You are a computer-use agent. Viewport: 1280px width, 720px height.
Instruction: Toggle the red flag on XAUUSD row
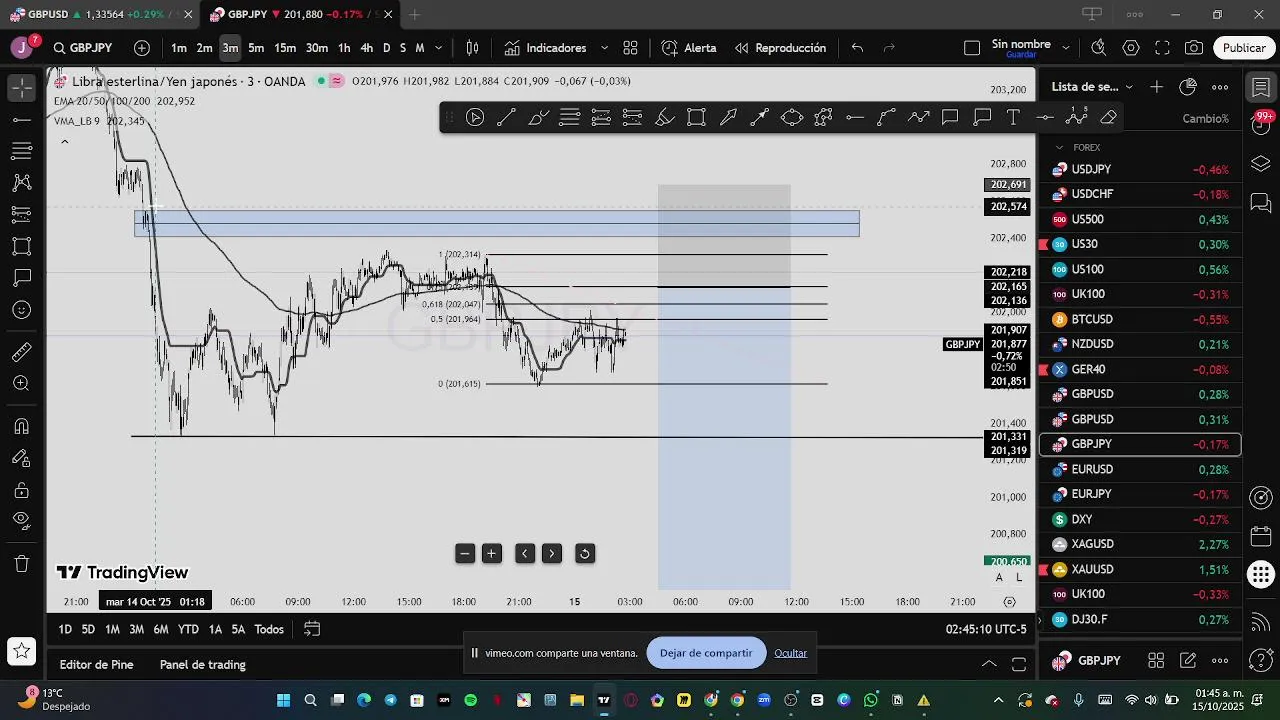[1044, 569]
